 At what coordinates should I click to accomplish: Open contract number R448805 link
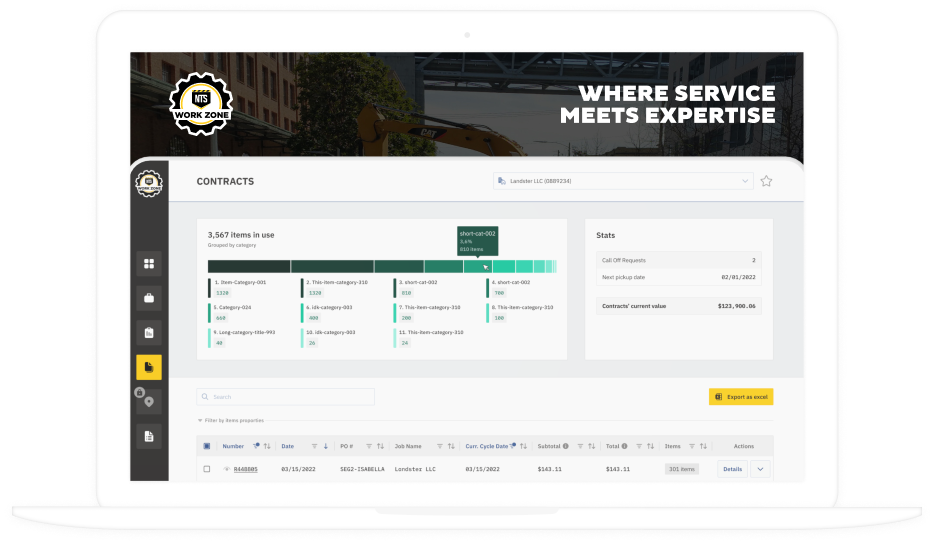[245, 469]
